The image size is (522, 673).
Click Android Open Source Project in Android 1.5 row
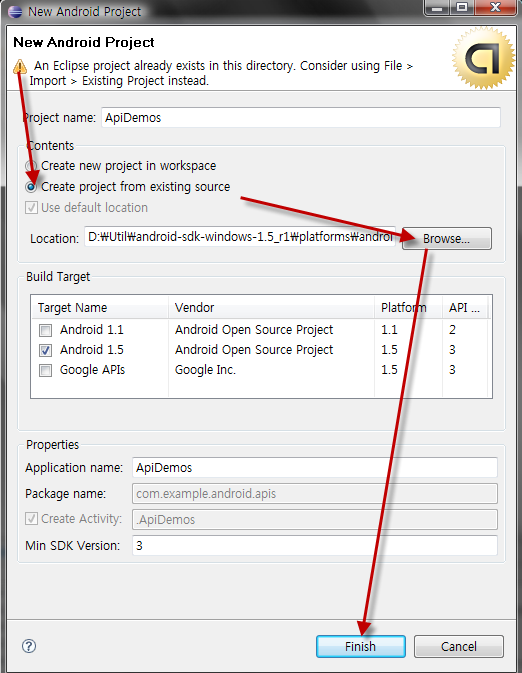tap(254, 350)
